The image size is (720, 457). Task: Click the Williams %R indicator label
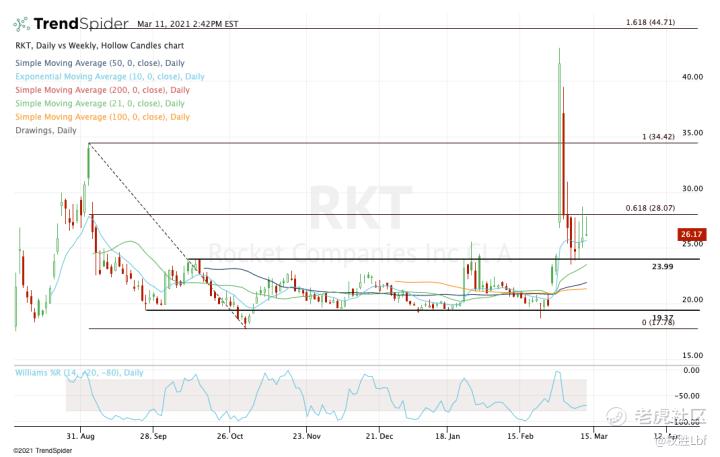click(x=79, y=372)
